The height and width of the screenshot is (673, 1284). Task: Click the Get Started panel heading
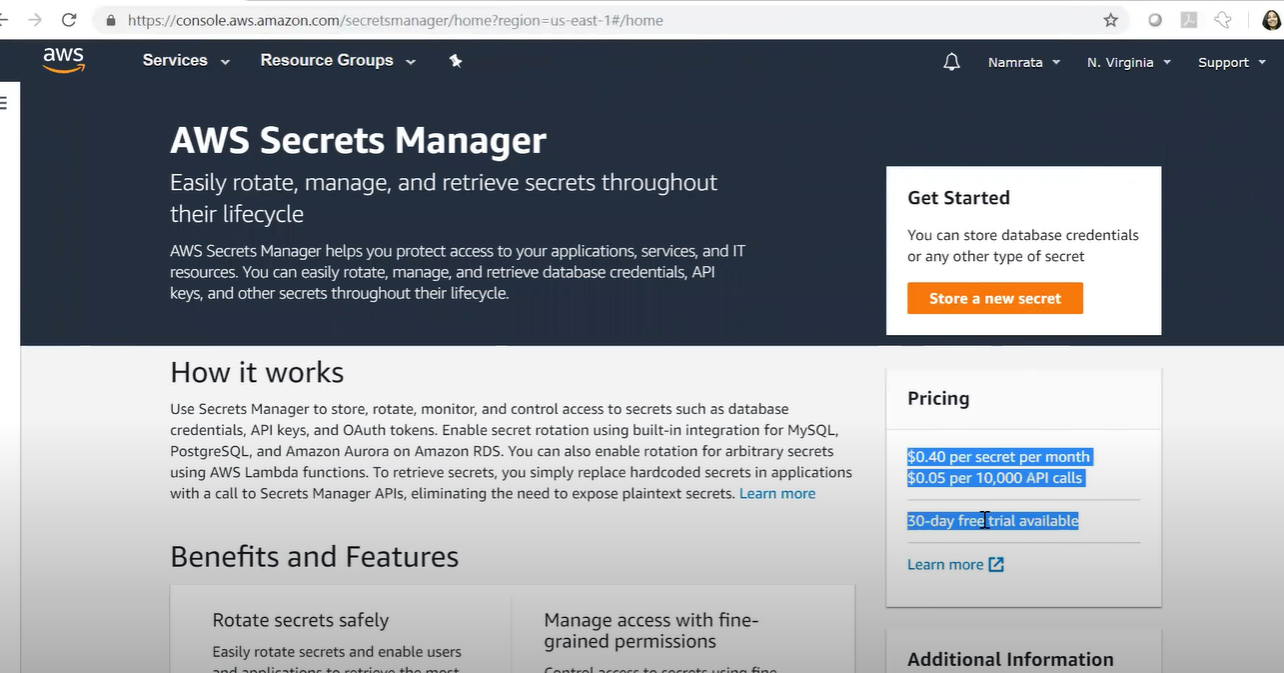point(958,198)
